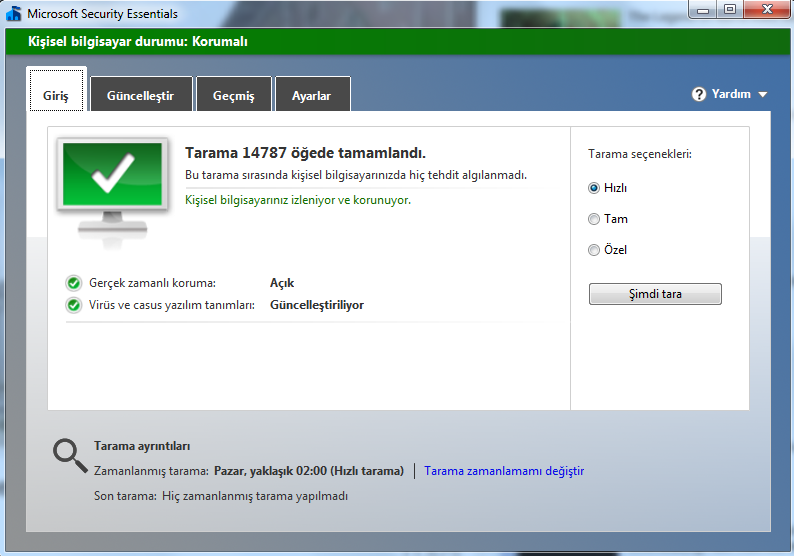Image resolution: width=794 pixels, height=556 pixels.
Task: Click the Tarama ayrıntıları heading
Action: point(142,446)
